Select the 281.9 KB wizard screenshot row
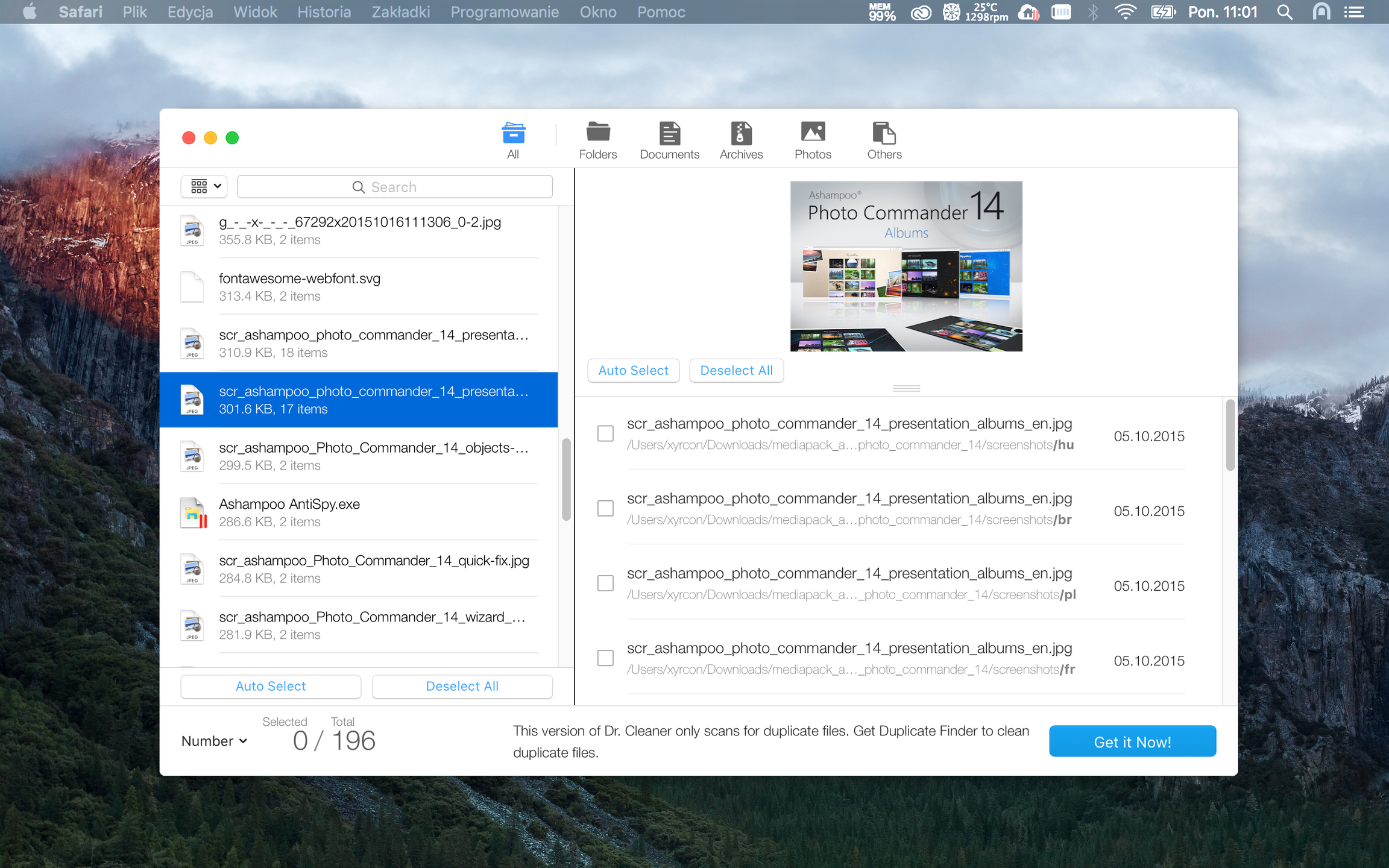 359,626
